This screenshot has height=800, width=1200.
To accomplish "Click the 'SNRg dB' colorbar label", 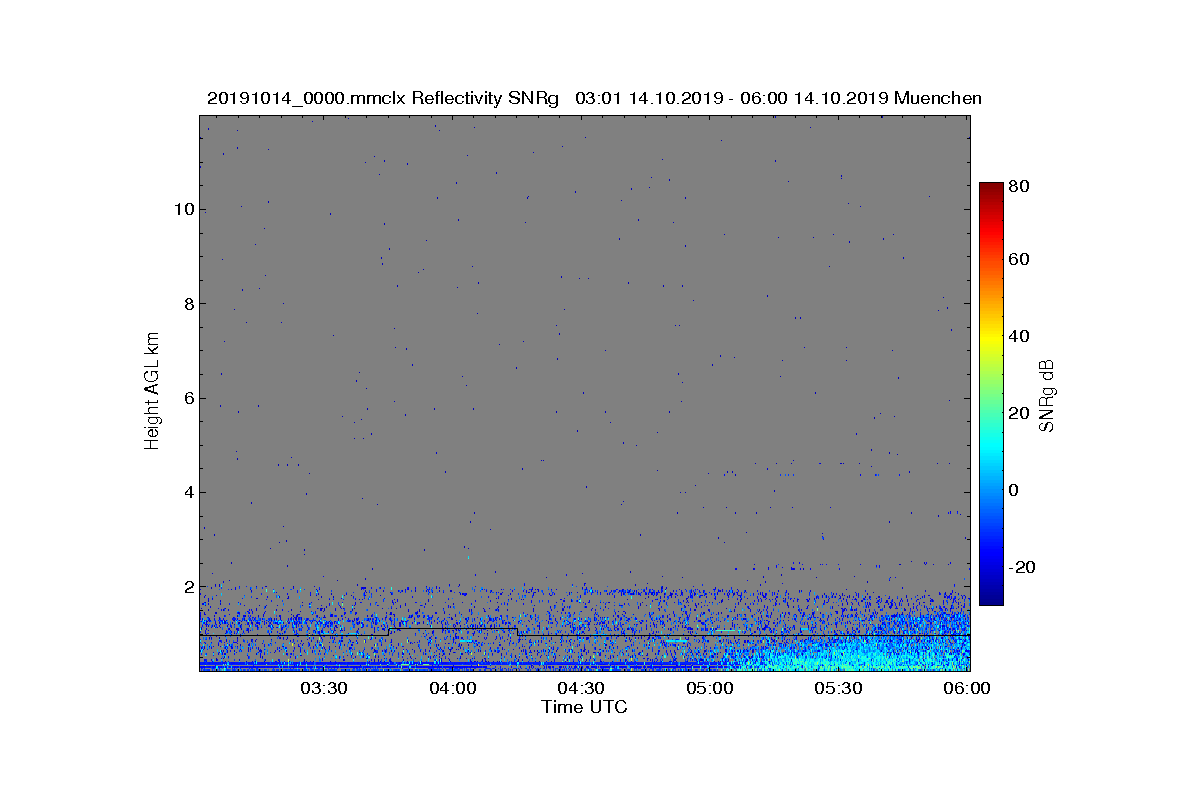I will tap(1047, 395).
